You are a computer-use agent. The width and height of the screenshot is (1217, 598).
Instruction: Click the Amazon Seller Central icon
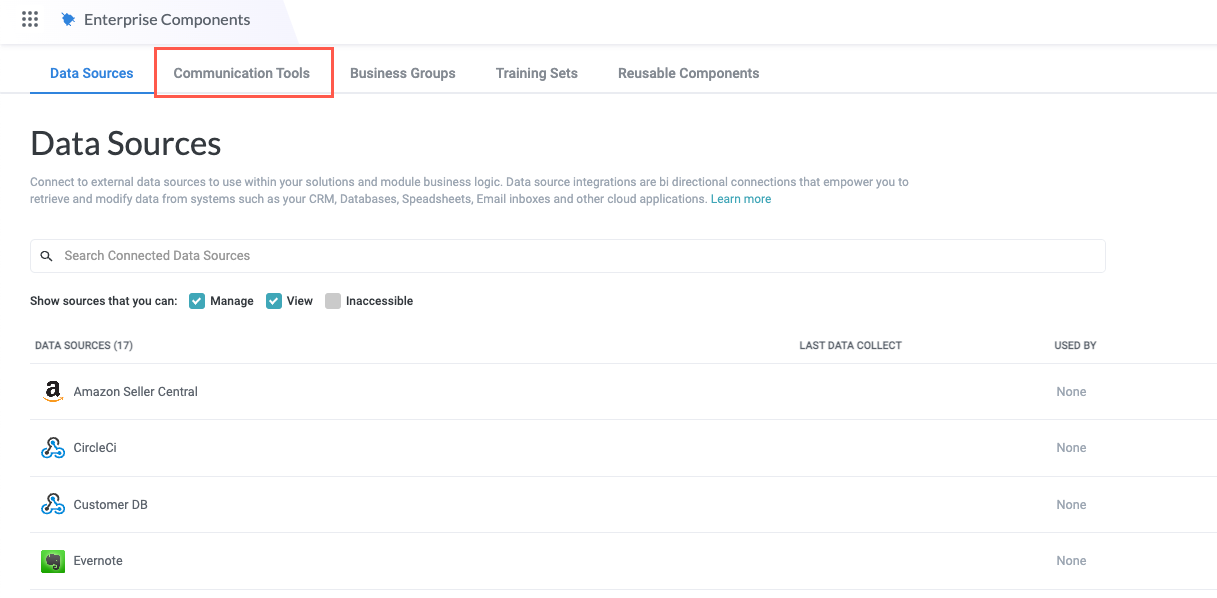point(53,392)
